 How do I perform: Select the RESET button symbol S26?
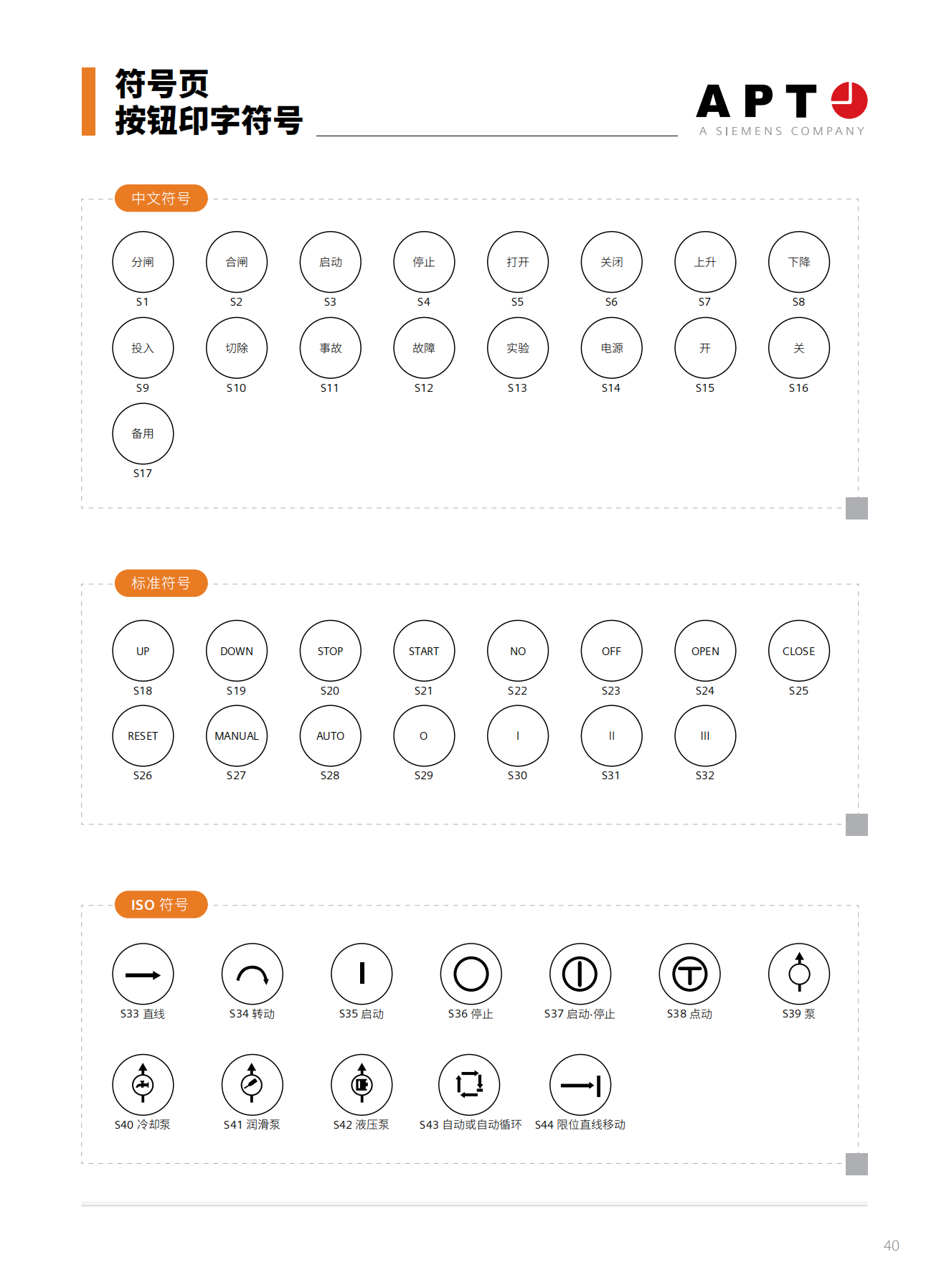[143, 735]
